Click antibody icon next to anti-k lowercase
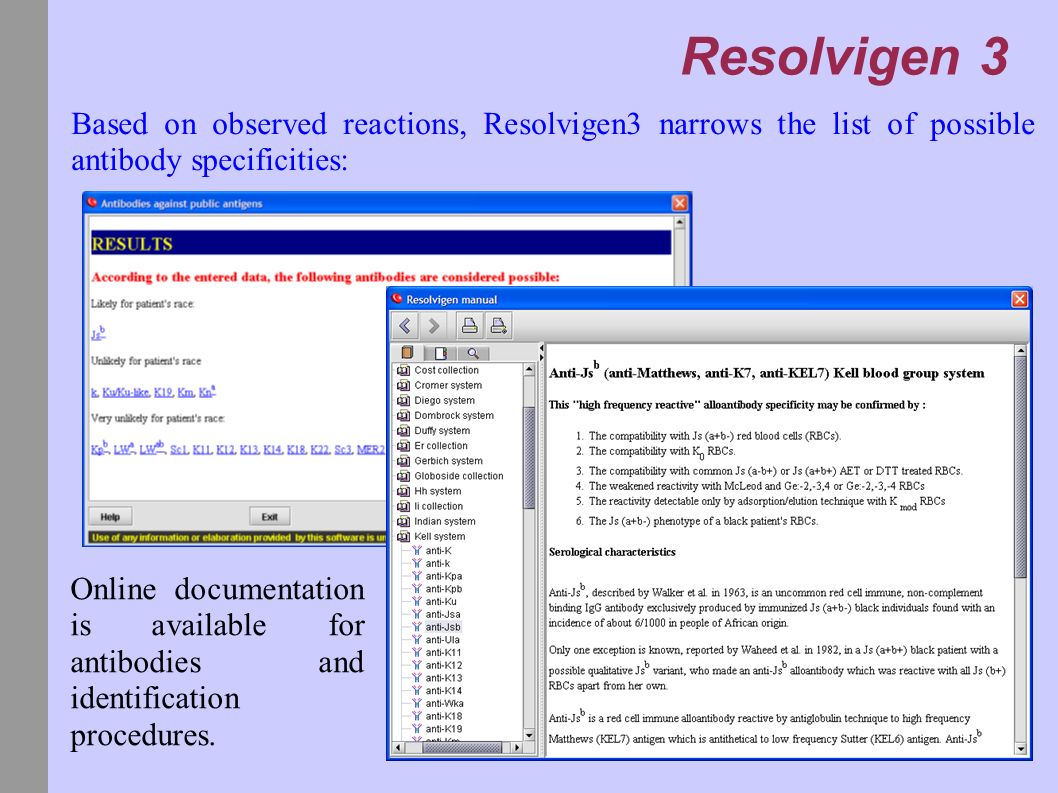 tap(417, 564)
